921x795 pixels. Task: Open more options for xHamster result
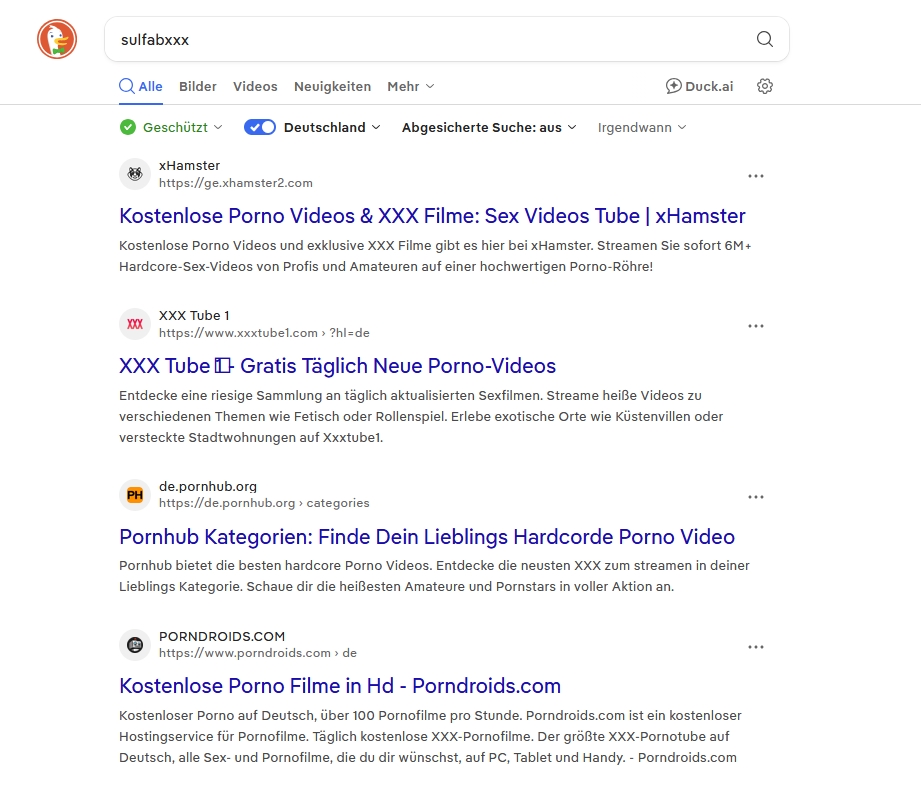click(755, 176)
